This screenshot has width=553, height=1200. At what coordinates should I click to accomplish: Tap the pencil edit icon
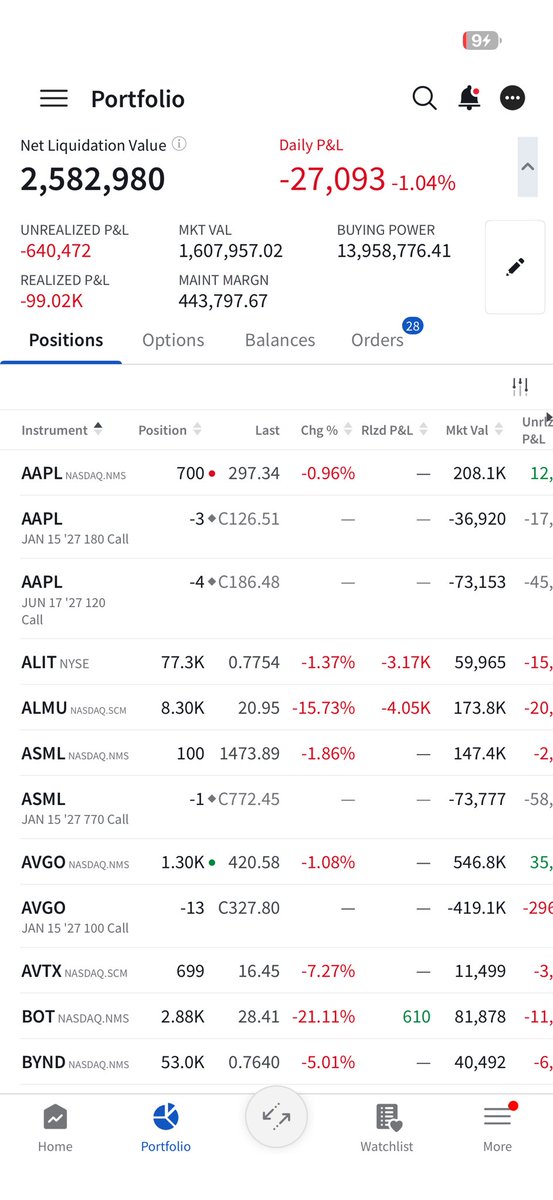pos(516,267)
